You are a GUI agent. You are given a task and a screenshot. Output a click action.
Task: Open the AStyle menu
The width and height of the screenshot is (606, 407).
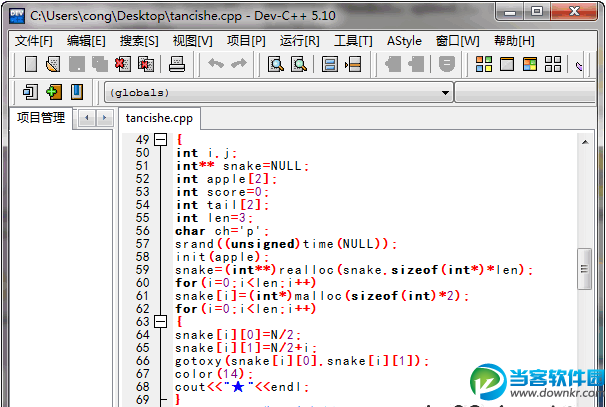[x=404, y=41]
